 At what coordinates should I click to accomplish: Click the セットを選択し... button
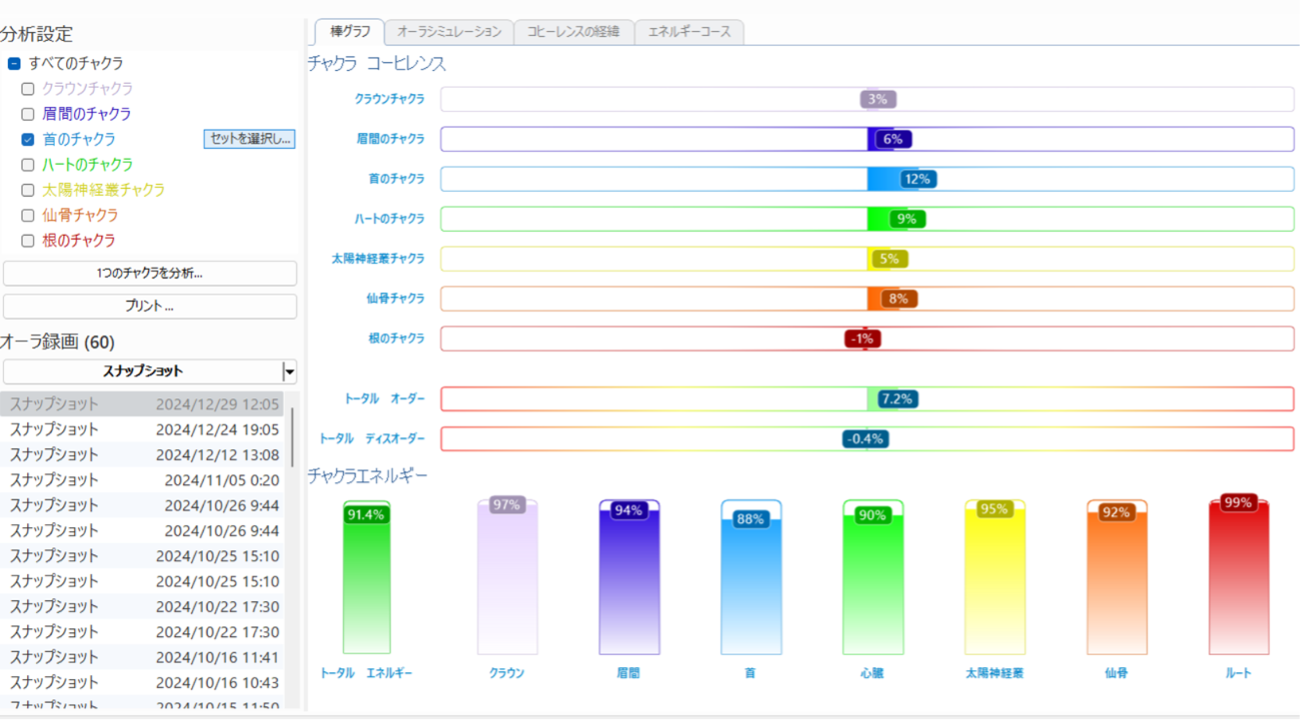(x=250, y=139)
